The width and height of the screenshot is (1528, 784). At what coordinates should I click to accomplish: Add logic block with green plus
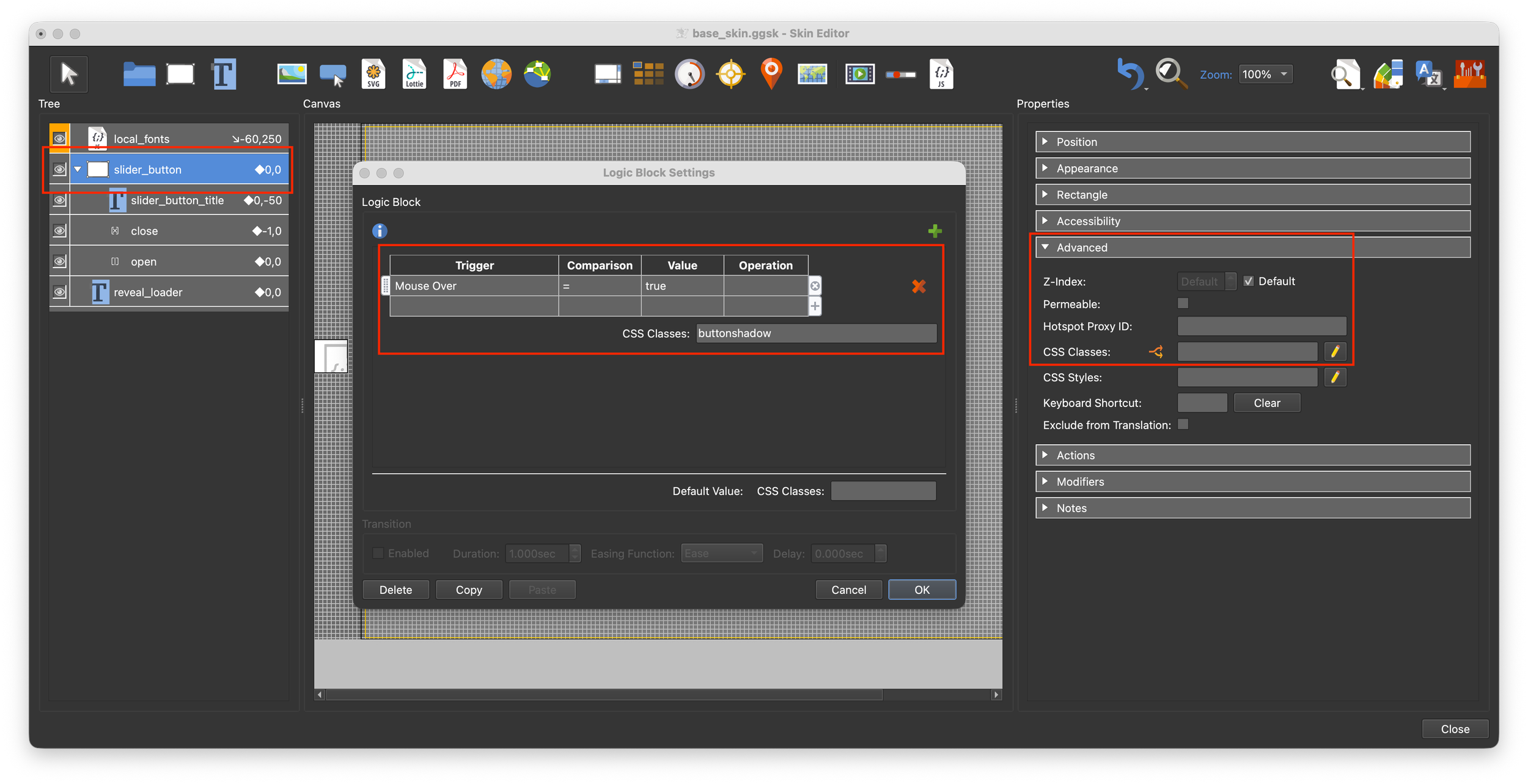coord(935,231)
